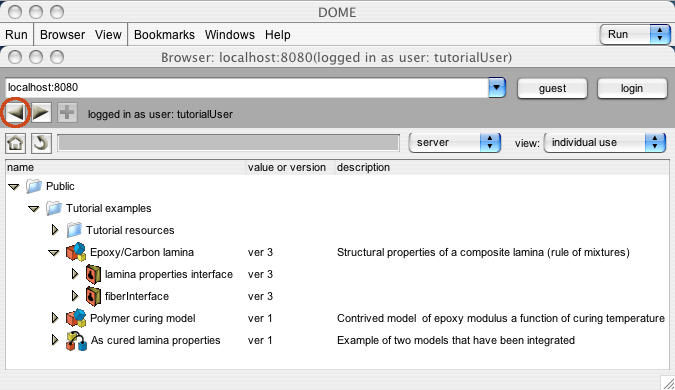Expand the Tutorial resources folder
The width and height of the screenshot is (675, 390).
pyautogui.click(x=55, y=230)
